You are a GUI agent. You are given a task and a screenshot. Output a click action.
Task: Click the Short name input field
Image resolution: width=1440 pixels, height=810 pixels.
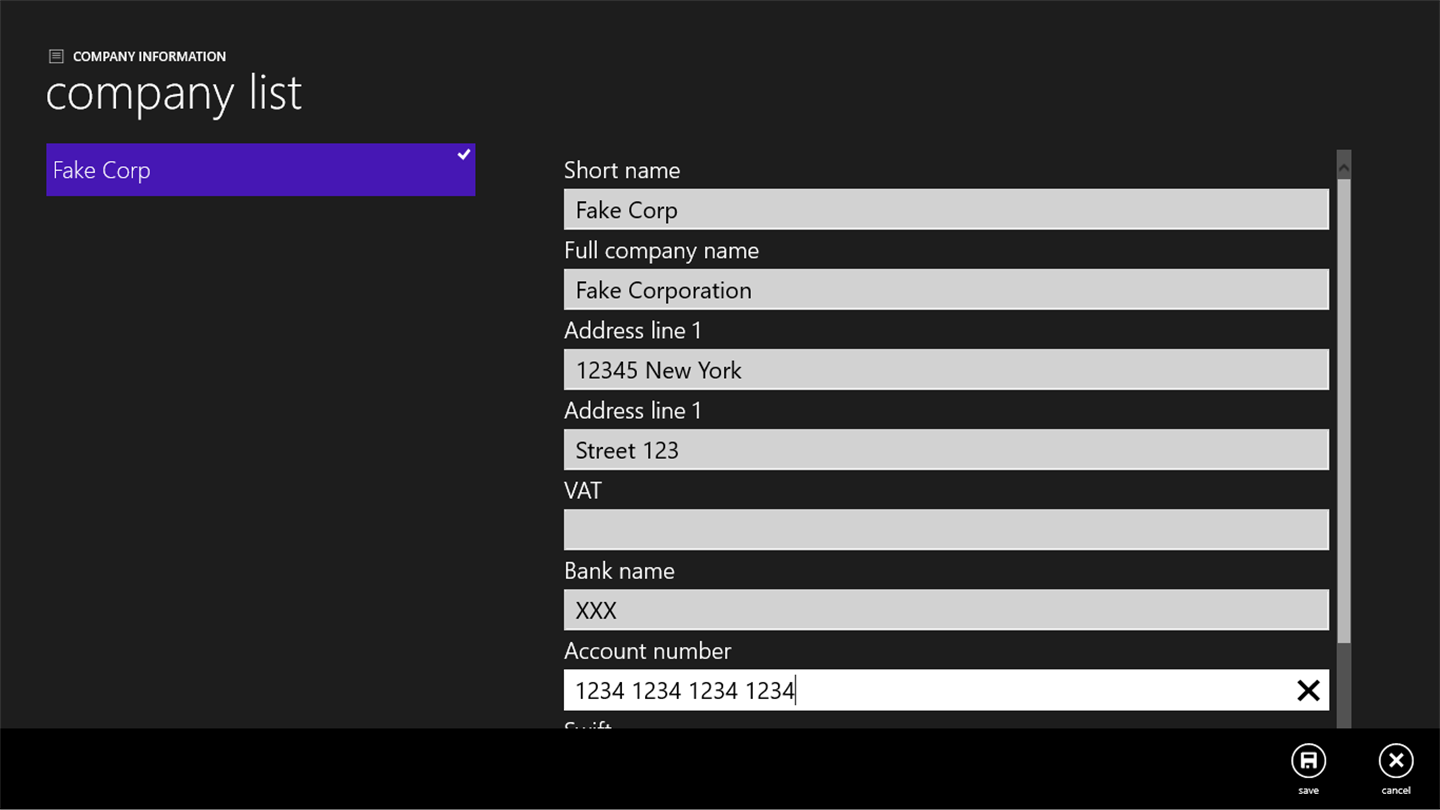[946, 209]
